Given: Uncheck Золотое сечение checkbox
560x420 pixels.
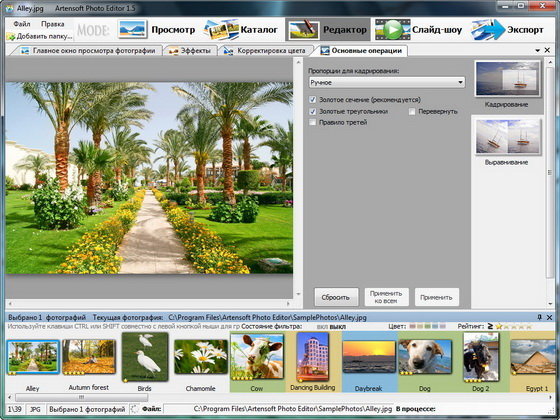Looking at the screenshot, I should [x=312, y=100].
